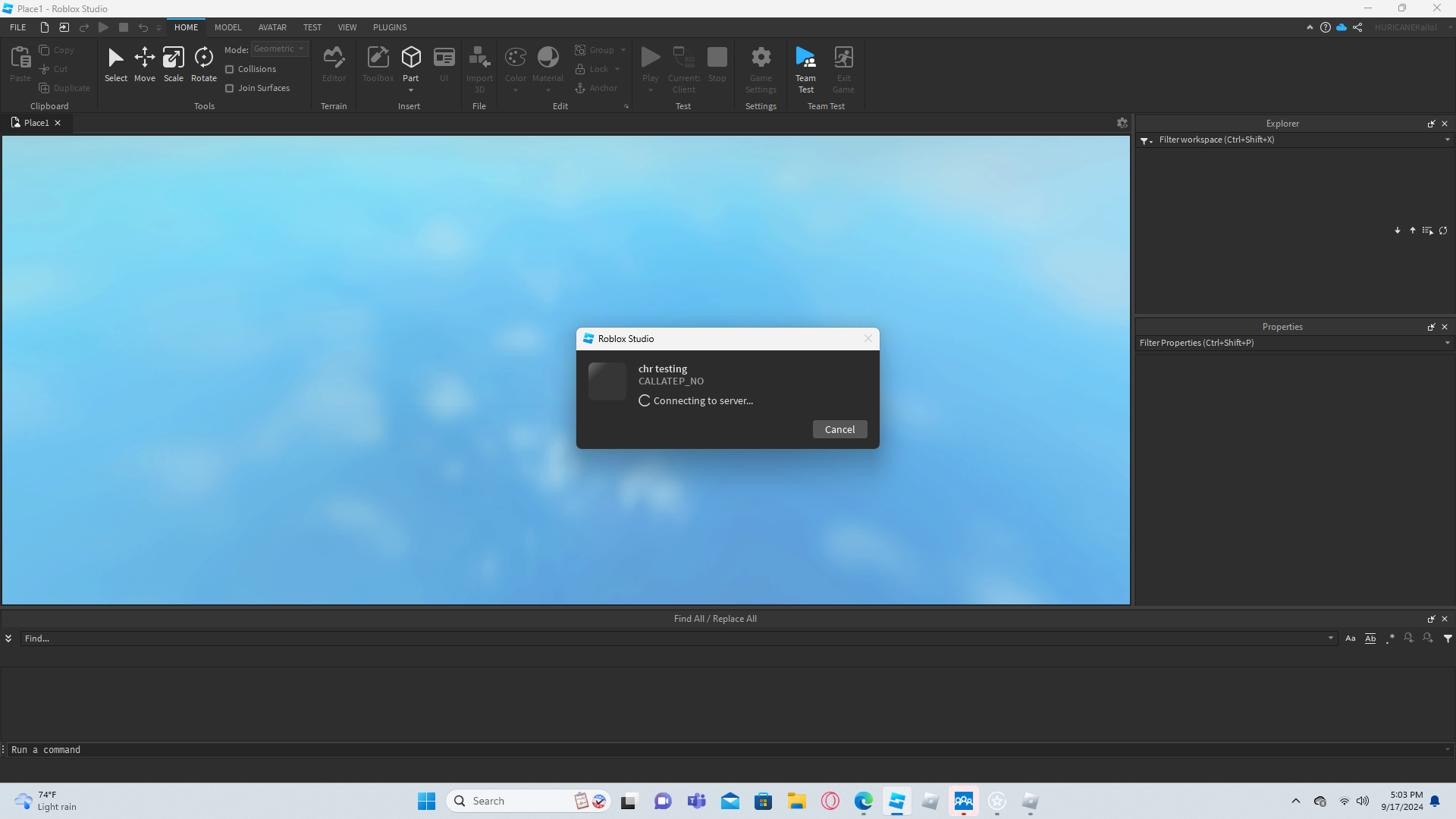Click viewport settings gear icon

(x=1122, y=123)
